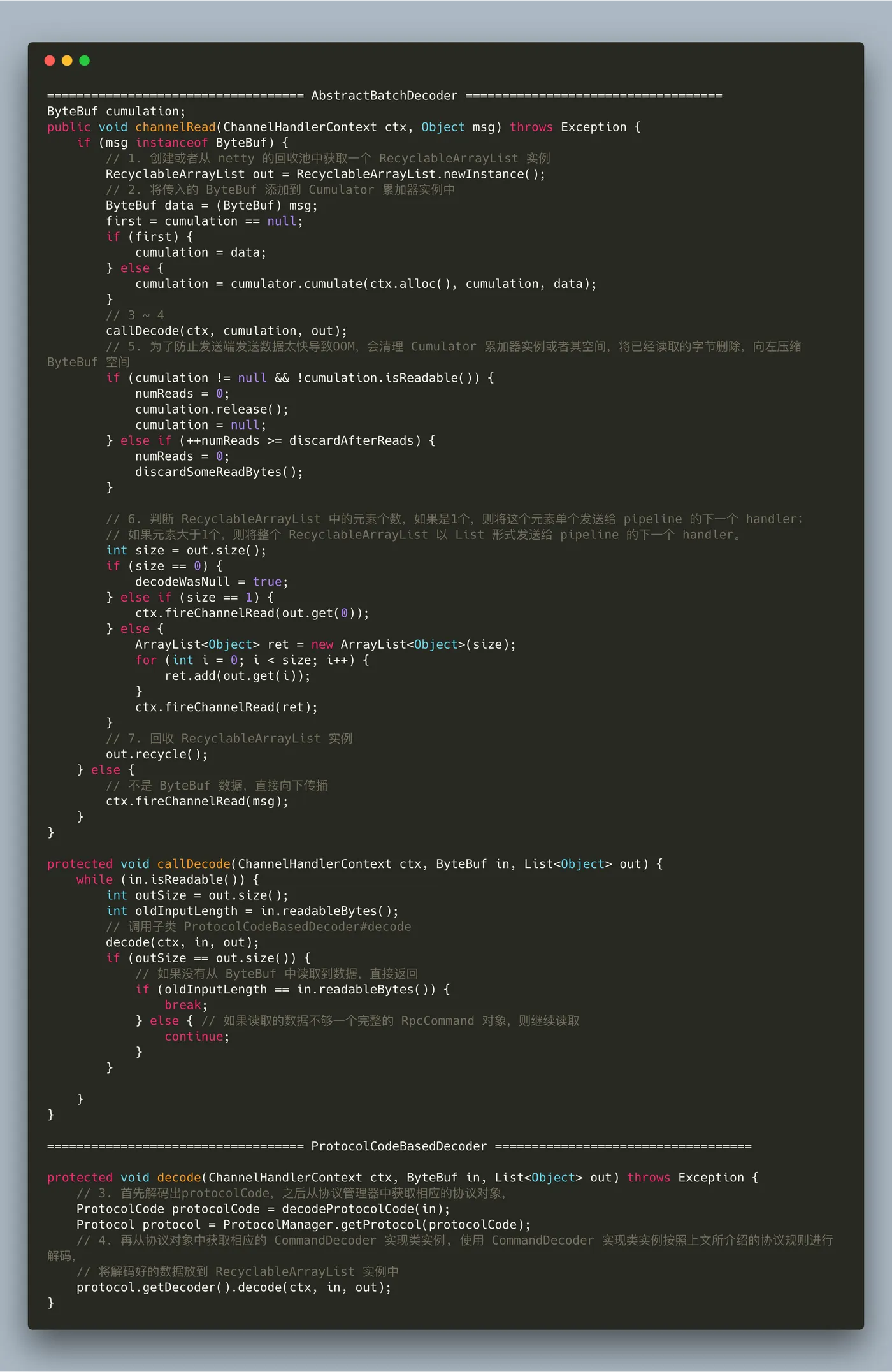Click the "ctx.fireChannelRead(msg);" line
The height and width of the screenshot is (1372, 892).
tap(197, 801)
